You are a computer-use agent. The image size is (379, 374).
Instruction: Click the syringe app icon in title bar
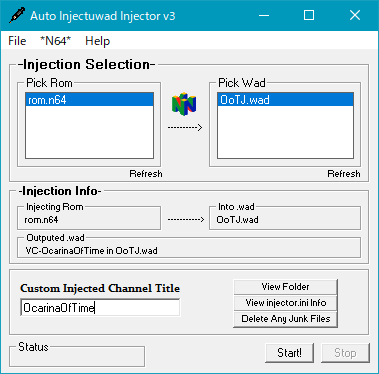[x=17, y=15]
